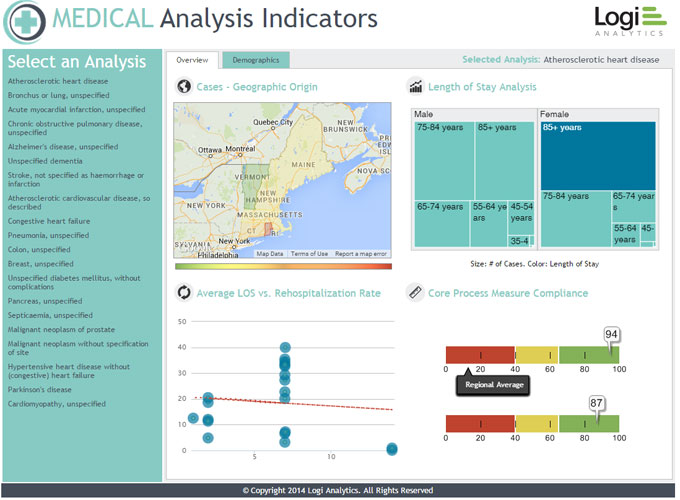Click the Female 55-64 years treemap block
Viewport: 680px width, 500px height.
[625, 235]
